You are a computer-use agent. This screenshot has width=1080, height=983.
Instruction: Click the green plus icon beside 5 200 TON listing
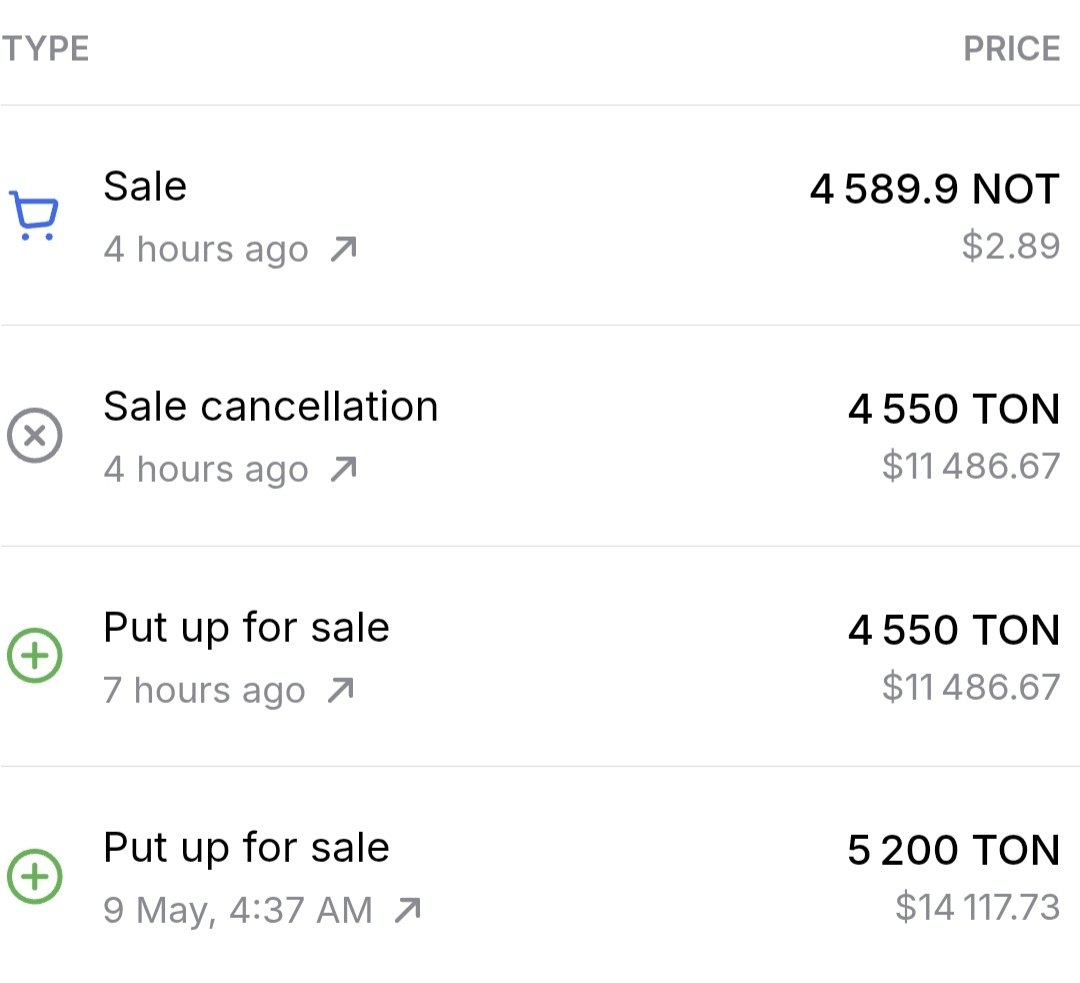(34, 876)
